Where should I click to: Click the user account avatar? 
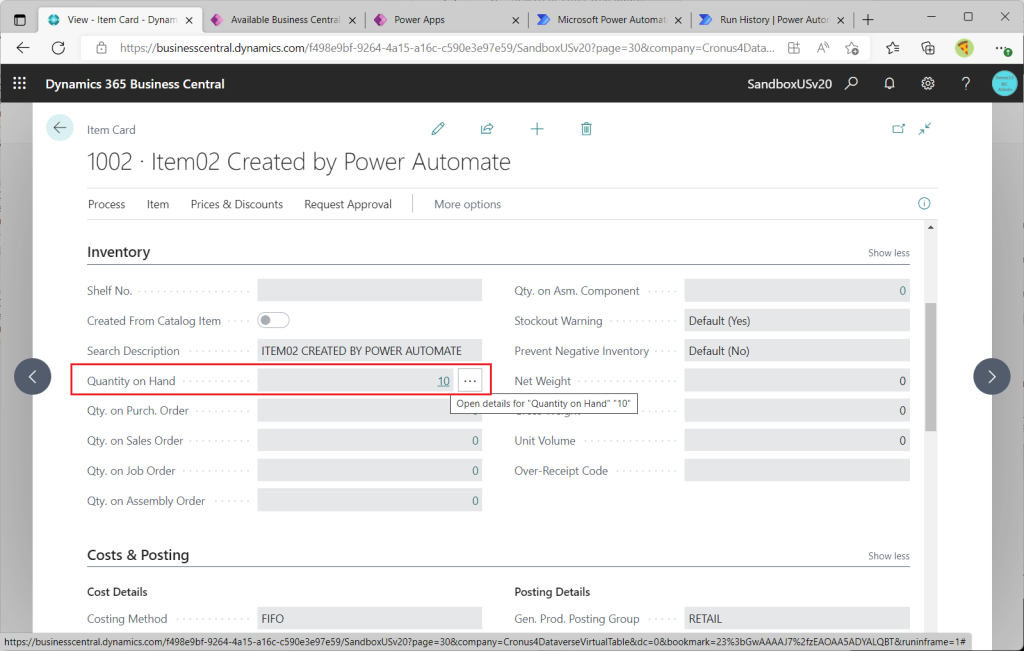coord(1004,84)
